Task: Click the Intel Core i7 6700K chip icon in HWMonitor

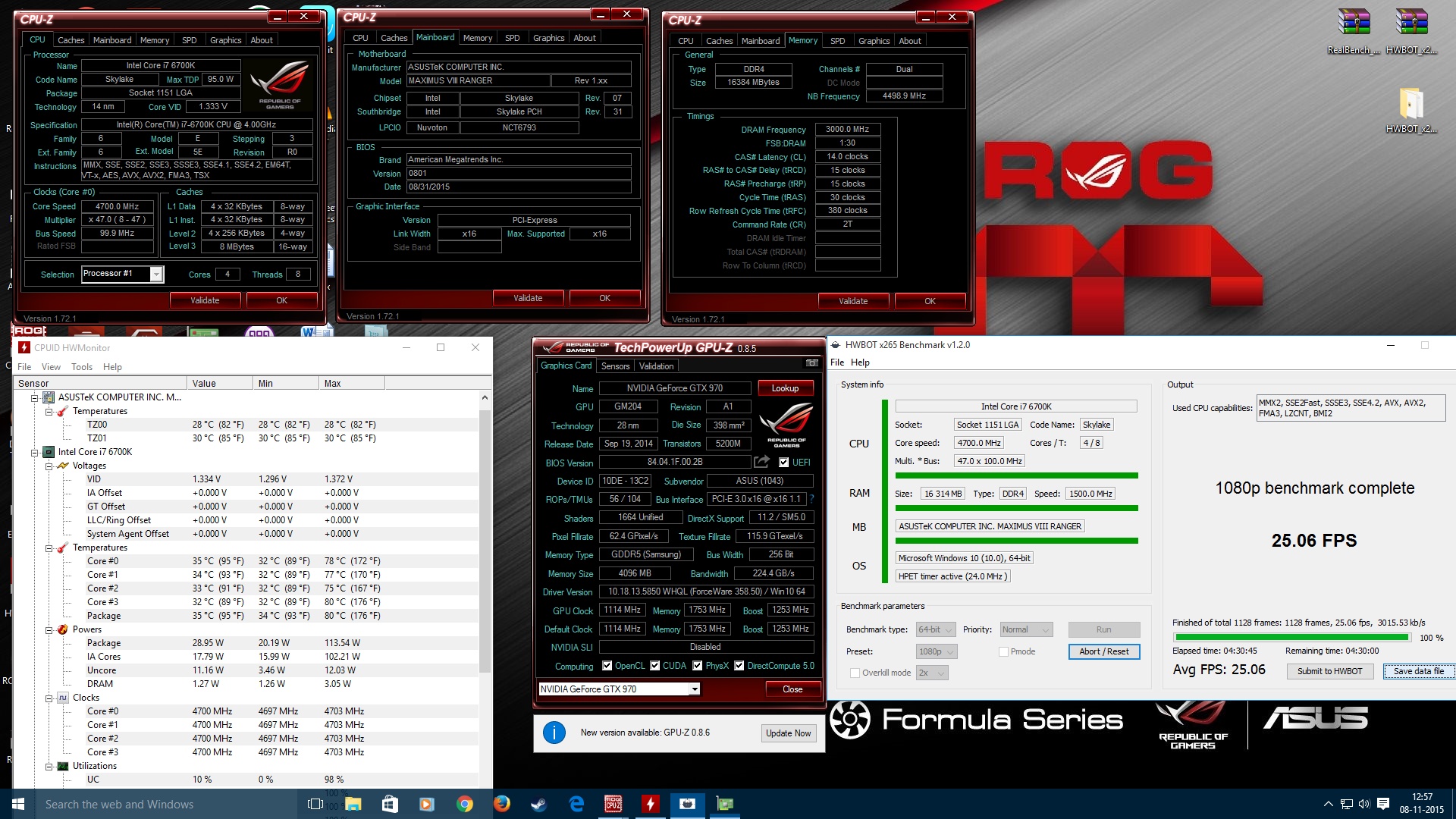Action: pyautogui.click(x=49, y=452)
